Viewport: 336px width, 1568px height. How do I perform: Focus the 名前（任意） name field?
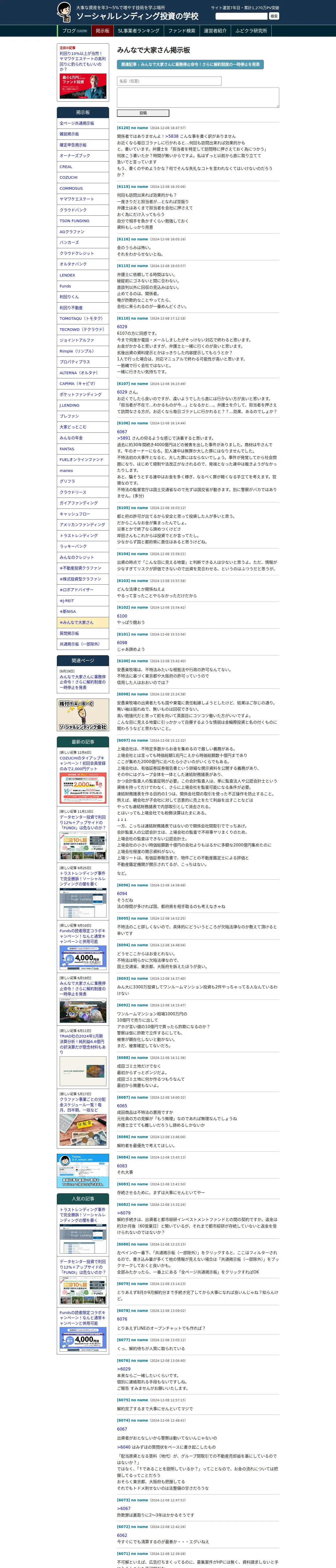tap(169, 81)
